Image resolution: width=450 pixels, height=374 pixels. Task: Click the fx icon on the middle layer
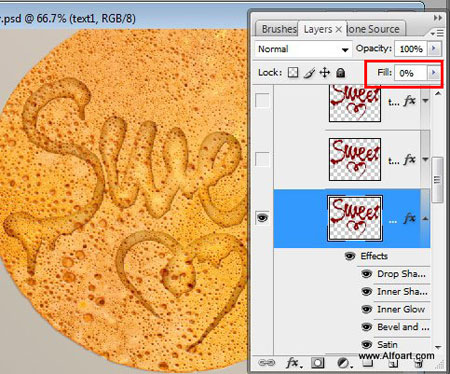[410, 160]
